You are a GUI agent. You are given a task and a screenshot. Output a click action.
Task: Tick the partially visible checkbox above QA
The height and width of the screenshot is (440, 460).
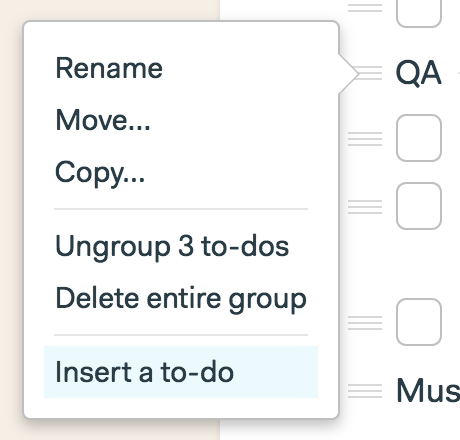tap(419, 13)
